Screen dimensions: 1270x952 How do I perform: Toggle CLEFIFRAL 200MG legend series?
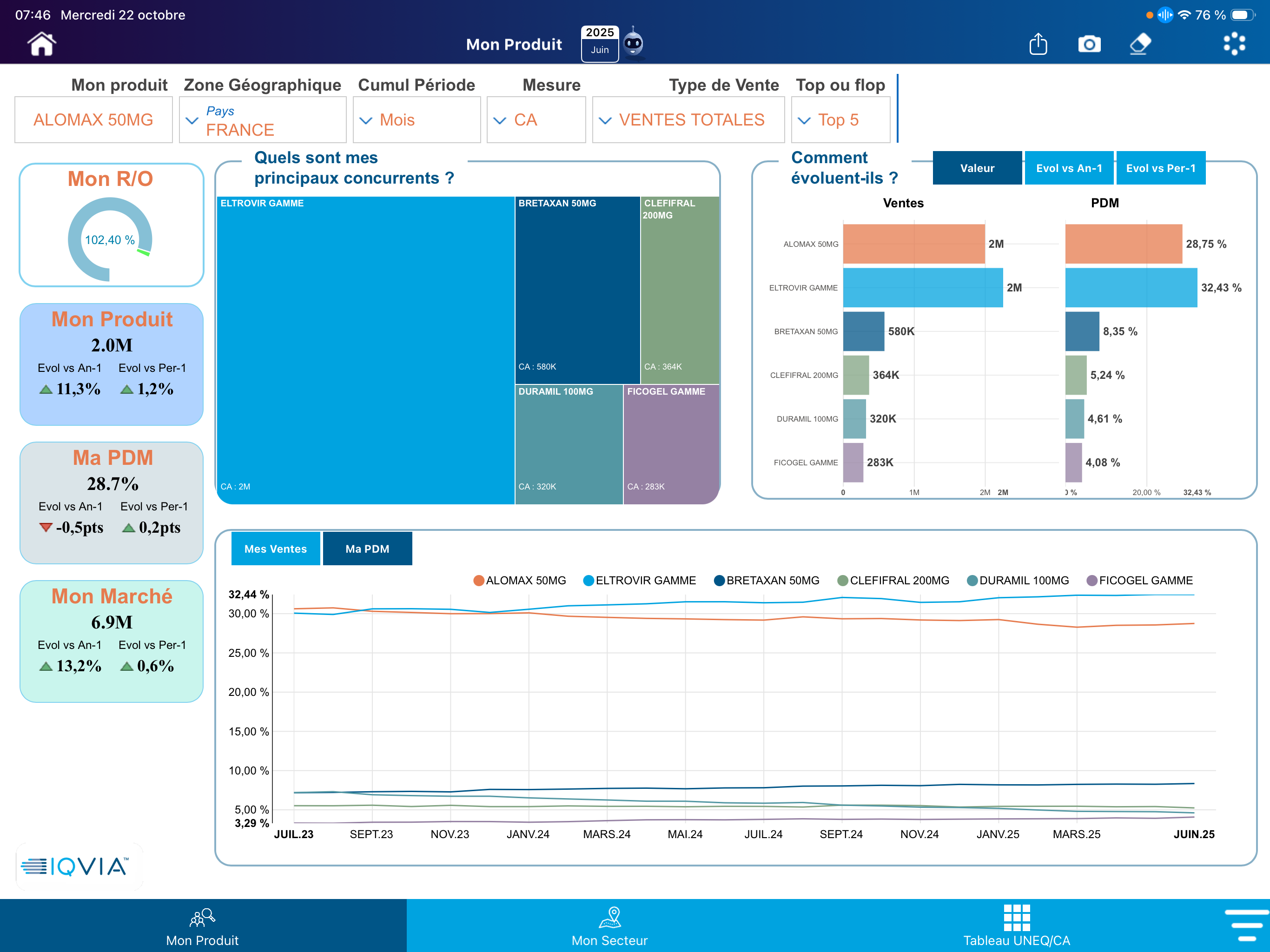click(893, 581)
